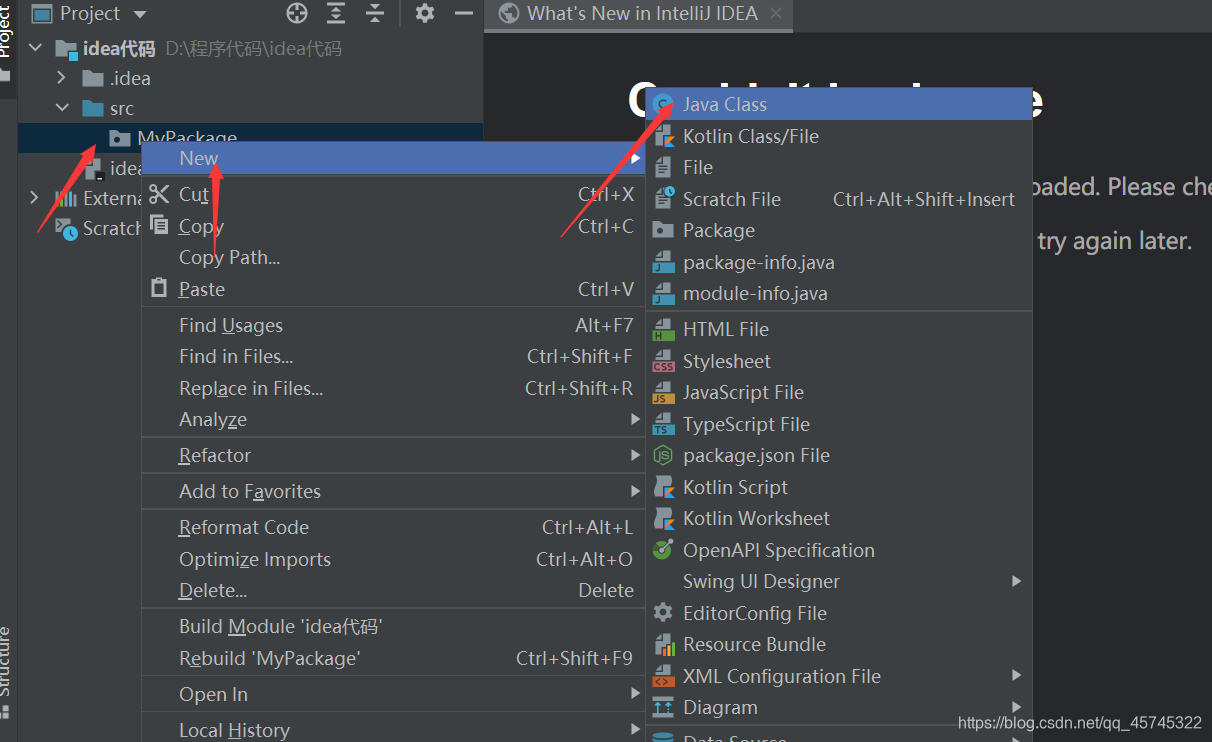
Task: Open the Refactor submenu
Action: click(x=394, y=455)
